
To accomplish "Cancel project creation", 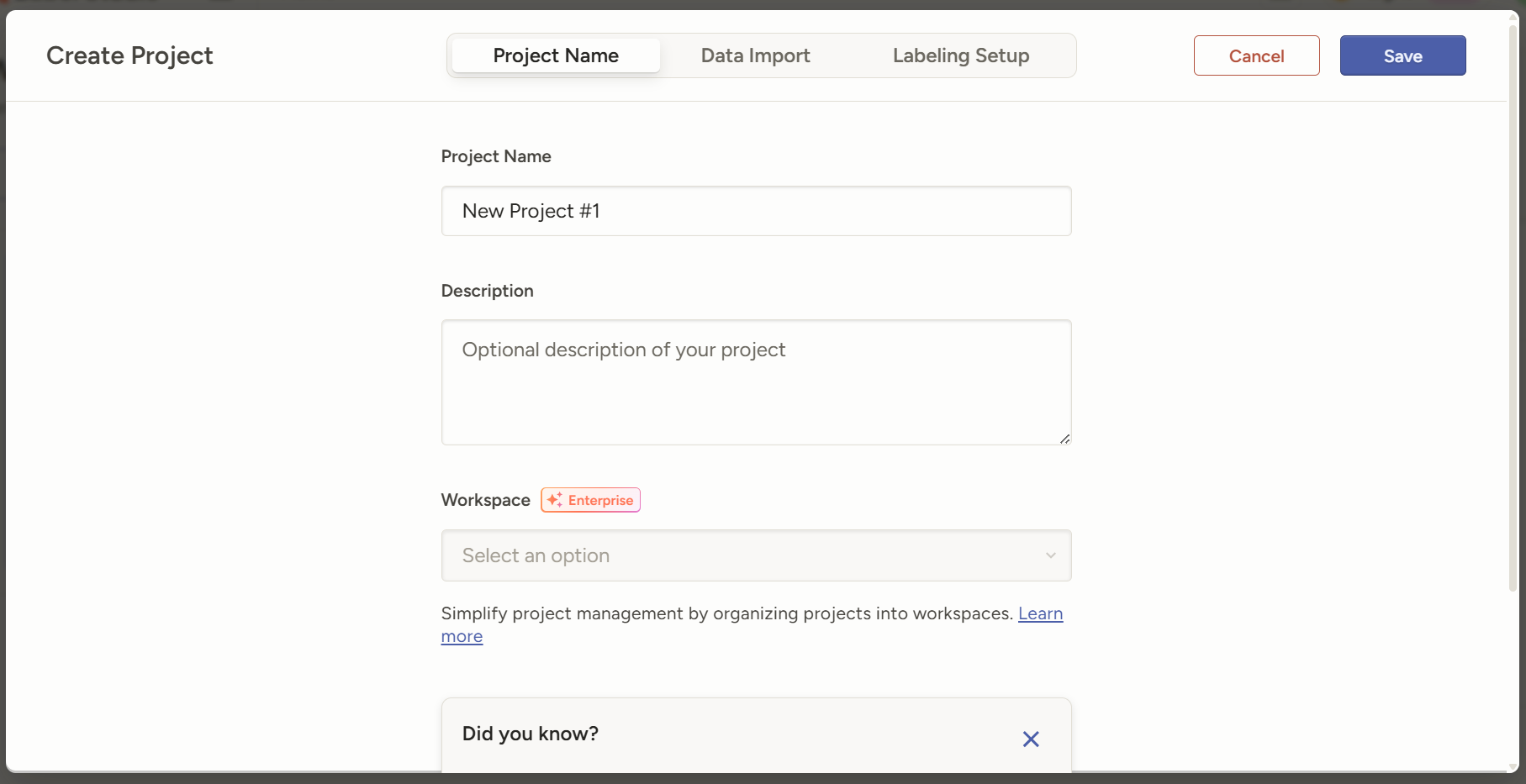I will coord(1256,55).
